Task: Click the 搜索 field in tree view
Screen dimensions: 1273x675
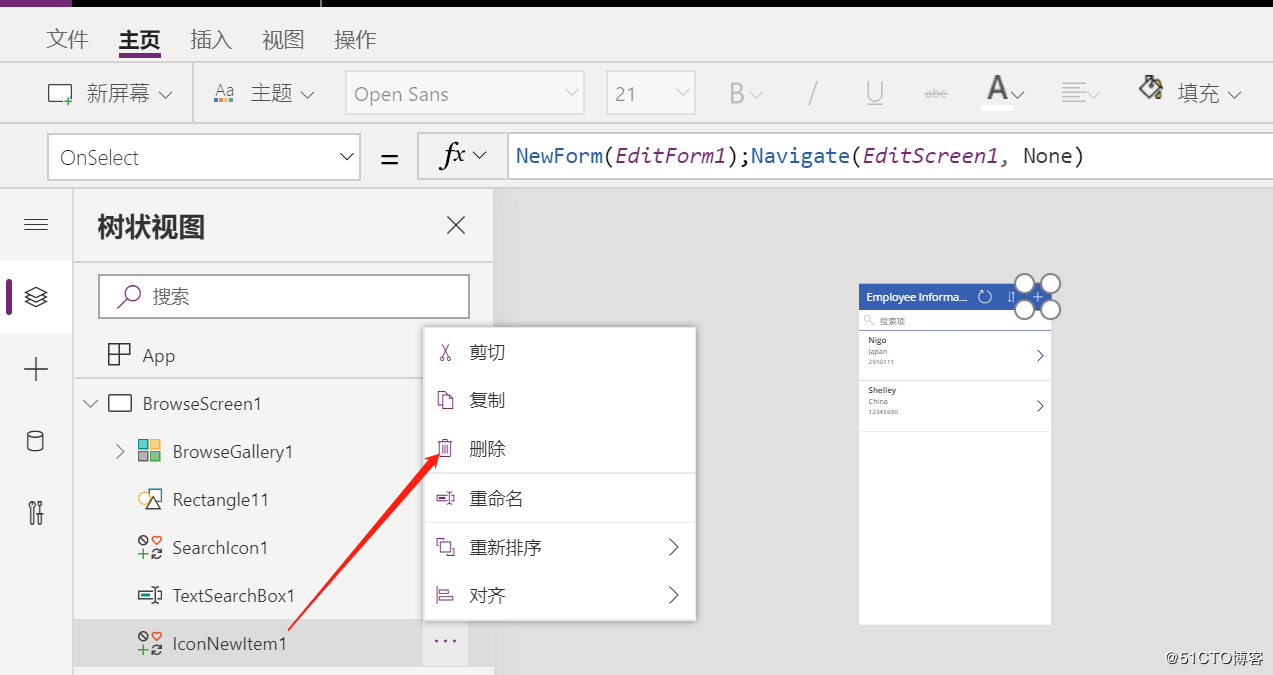Action: (x=284, y=296)
